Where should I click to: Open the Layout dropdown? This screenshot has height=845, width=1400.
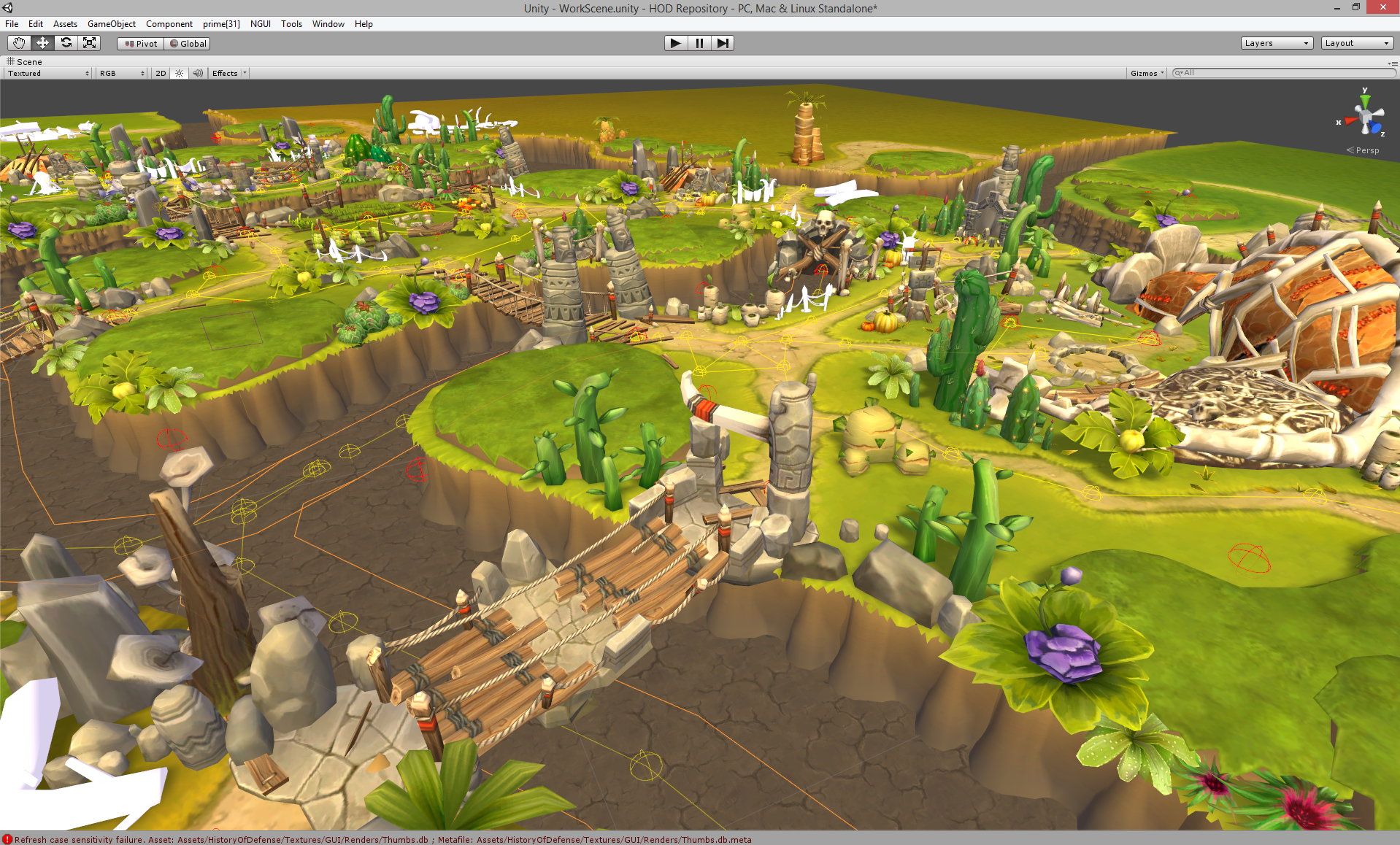(x=1357, y=43)
